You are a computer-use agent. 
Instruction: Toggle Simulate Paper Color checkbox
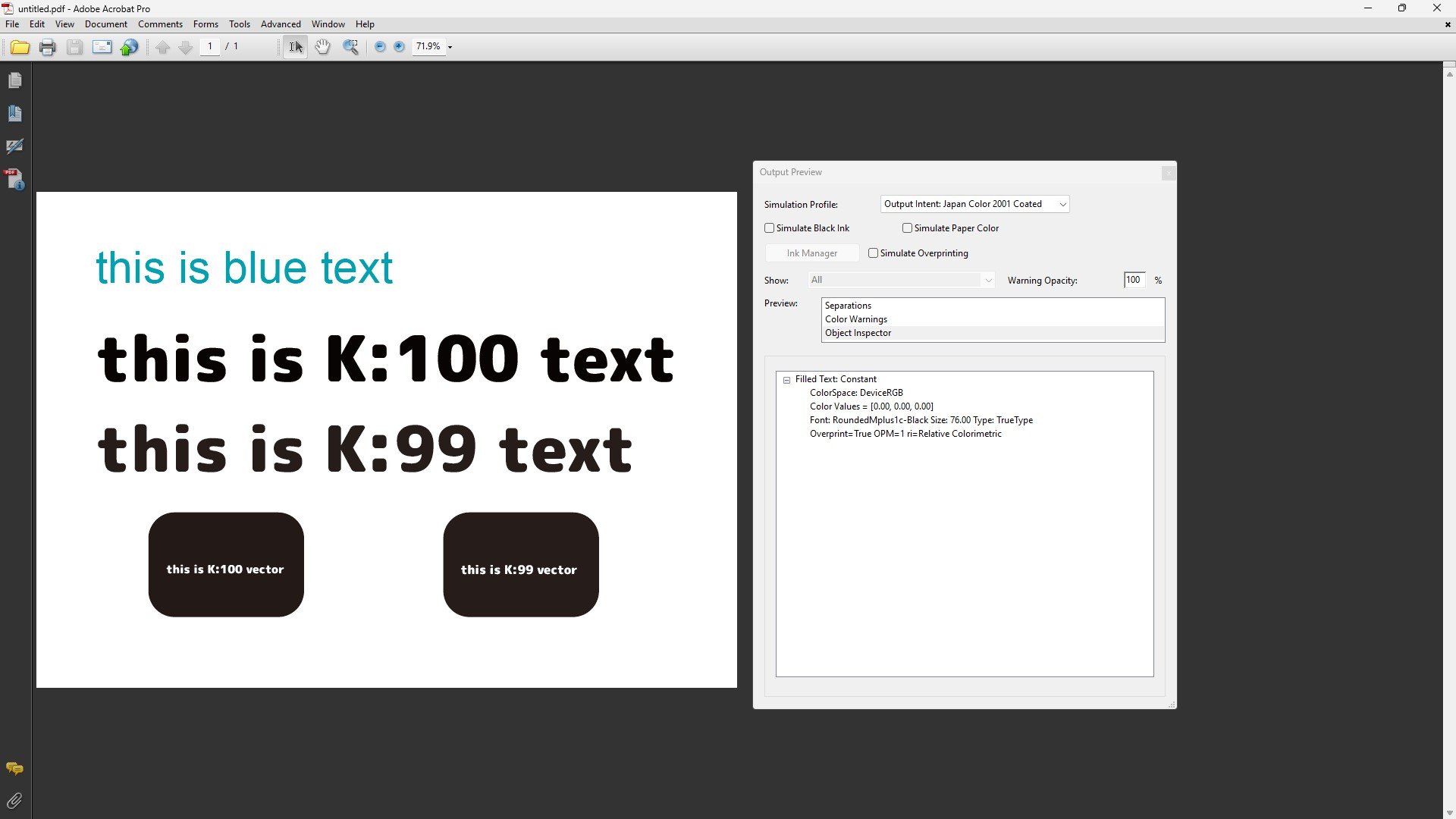click(907, 228)
